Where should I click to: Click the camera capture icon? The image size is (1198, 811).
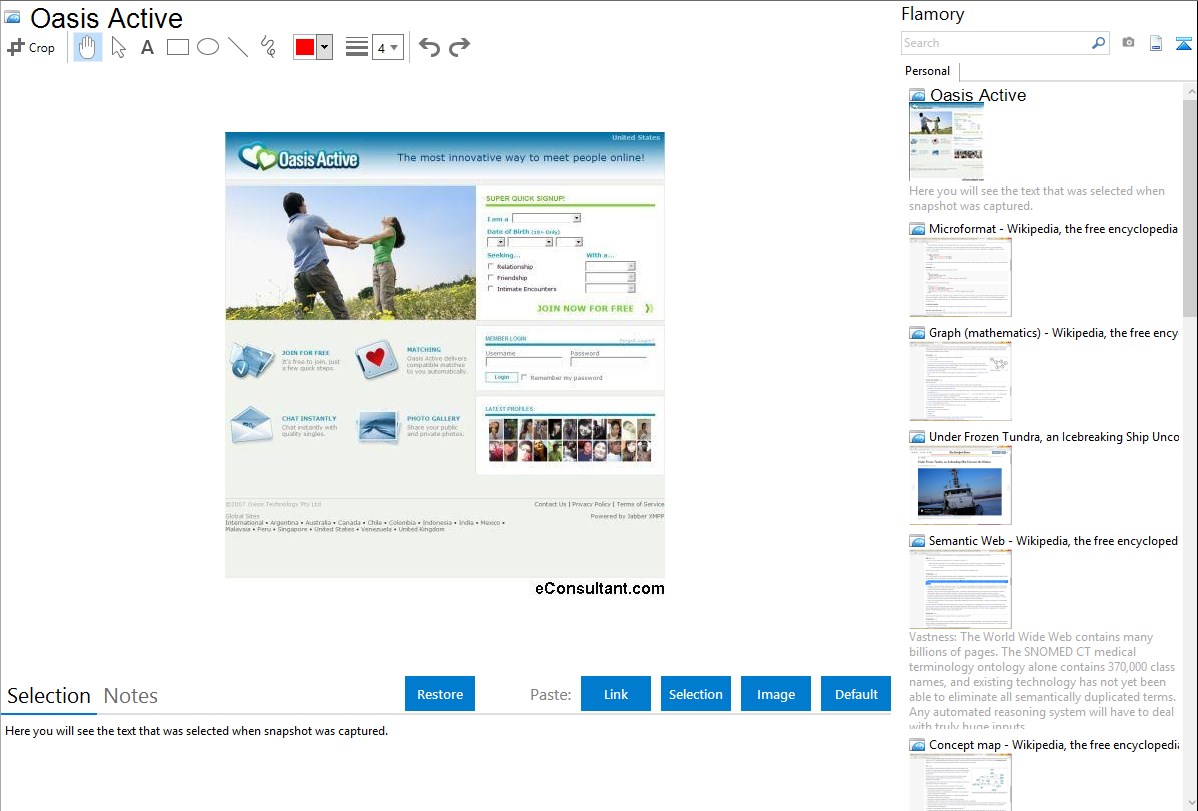(x=1128, y=43)
